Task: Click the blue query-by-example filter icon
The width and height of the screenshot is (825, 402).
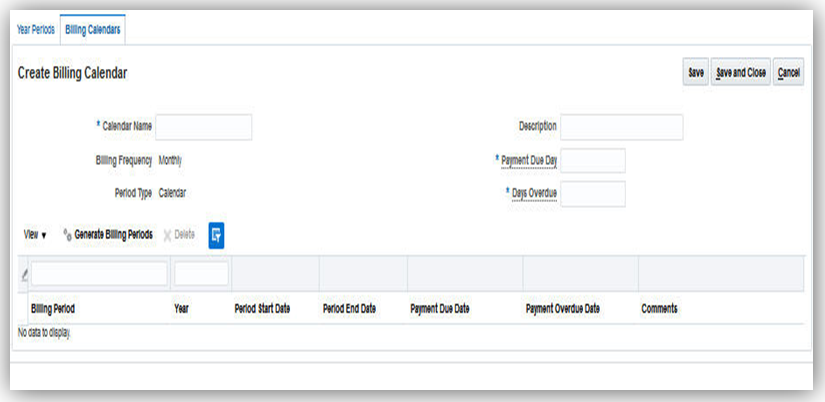Action: pos(216,234)
